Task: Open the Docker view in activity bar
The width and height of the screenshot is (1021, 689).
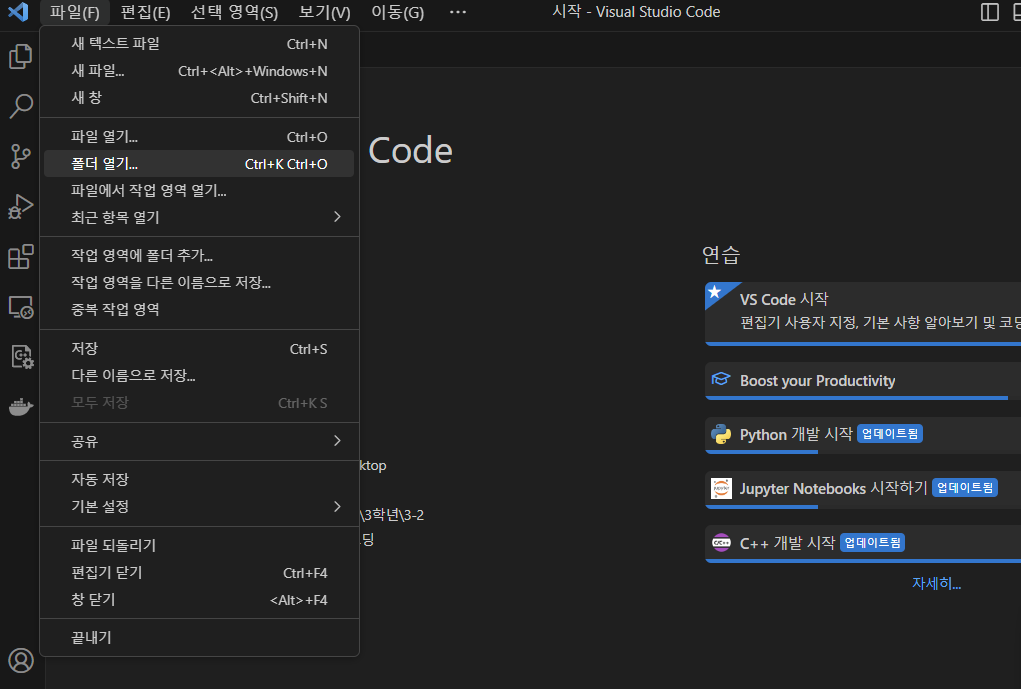Action: coord(21,407)
